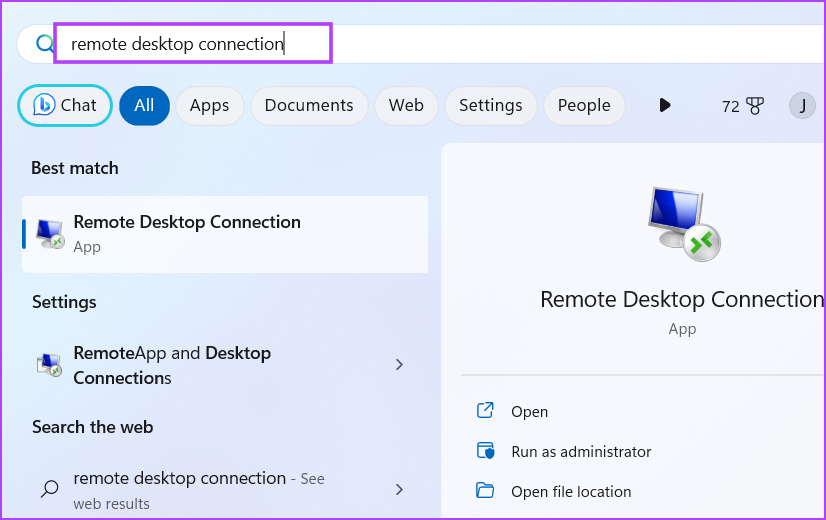Click the Run as administrator shield icon

coord(485,451)
